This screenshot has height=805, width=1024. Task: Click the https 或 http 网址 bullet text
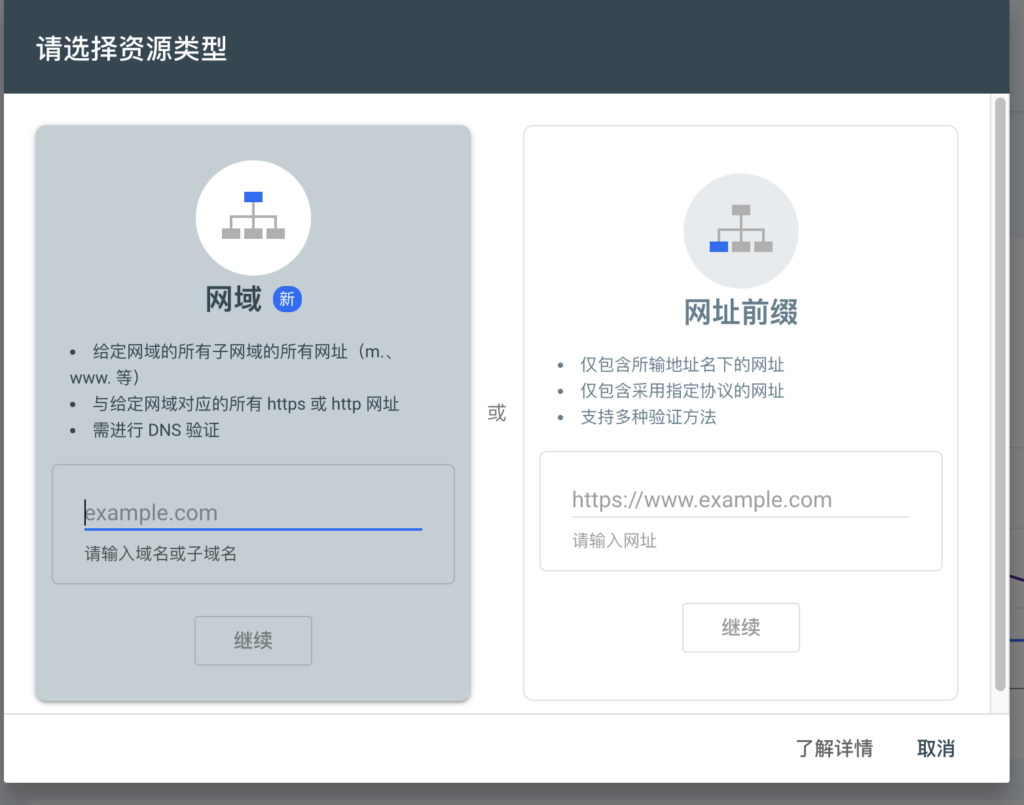[246, 404]
